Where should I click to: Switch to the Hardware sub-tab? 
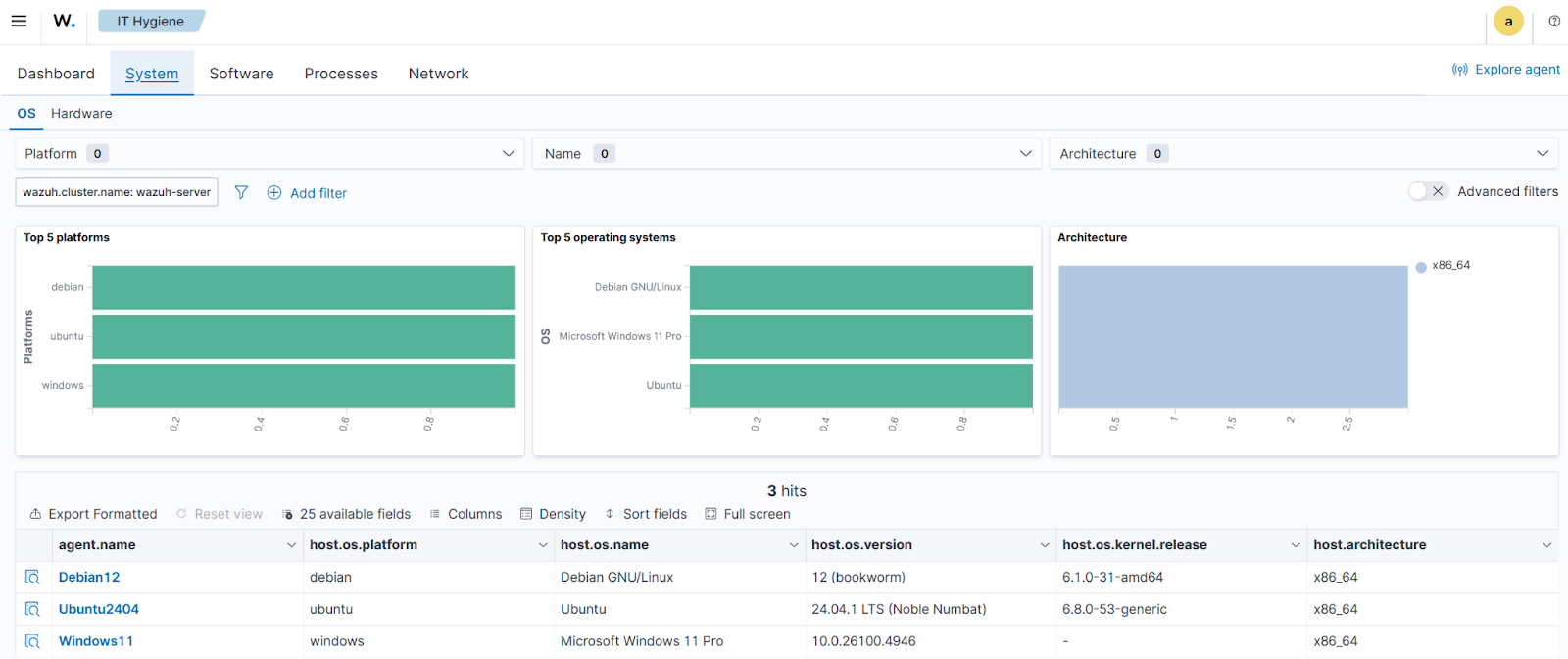click(x=81, y=114)
